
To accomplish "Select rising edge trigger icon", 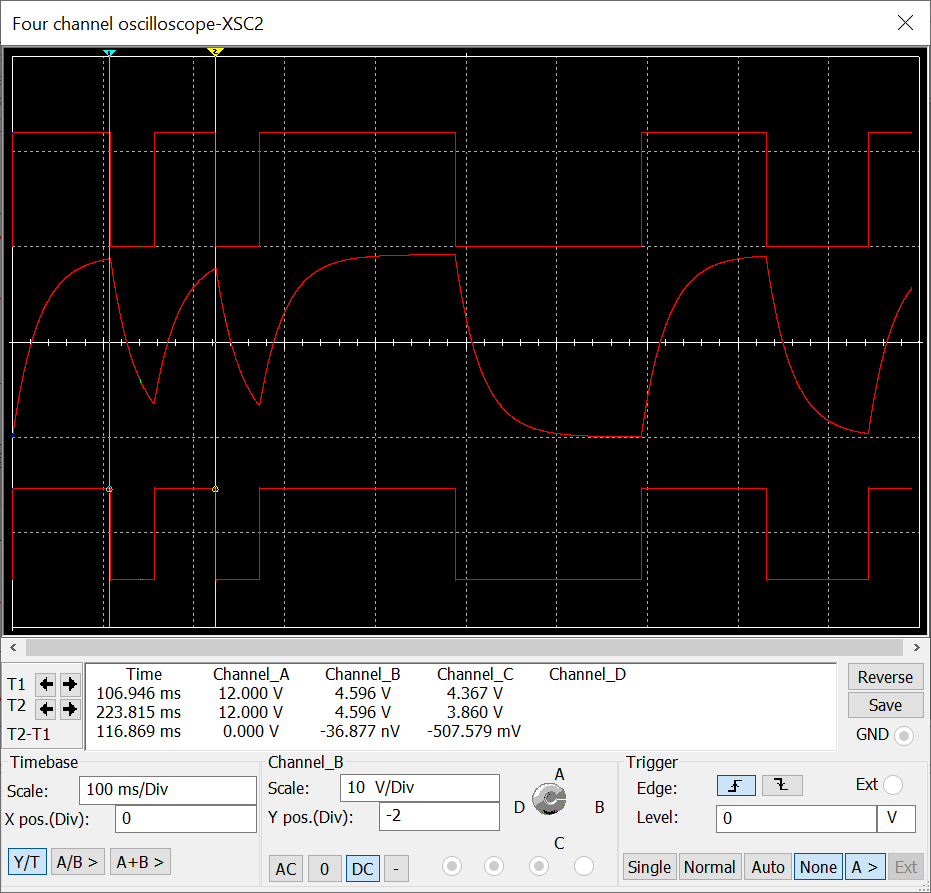I will pos(736,786).
